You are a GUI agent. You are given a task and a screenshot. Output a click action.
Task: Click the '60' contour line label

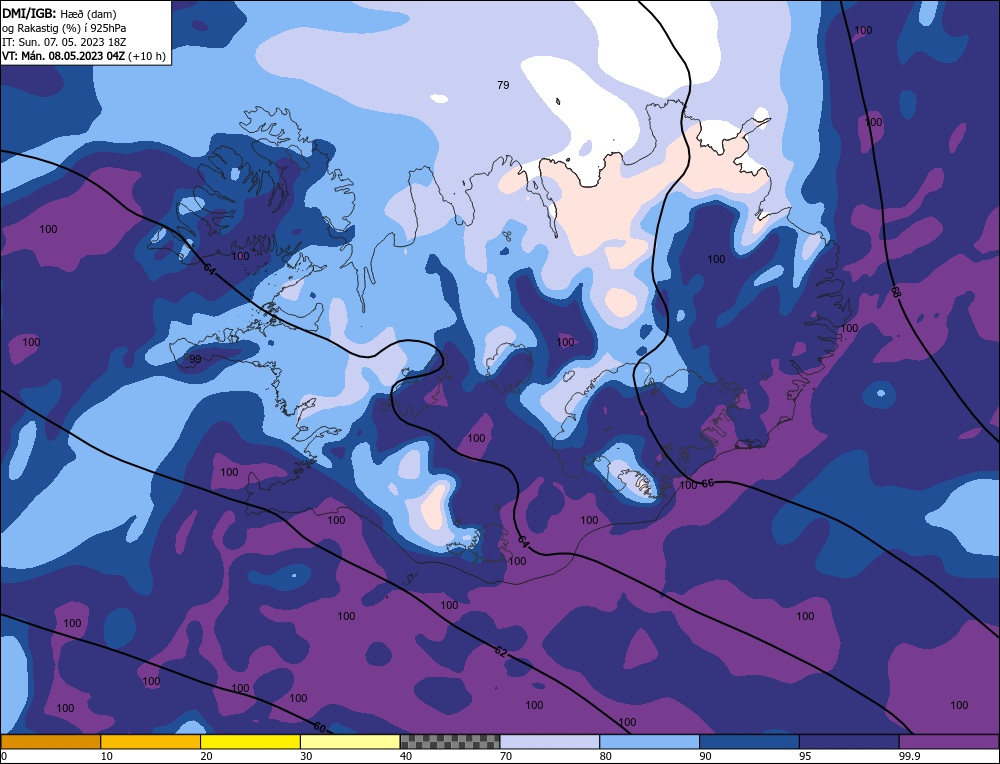[320, 726]
